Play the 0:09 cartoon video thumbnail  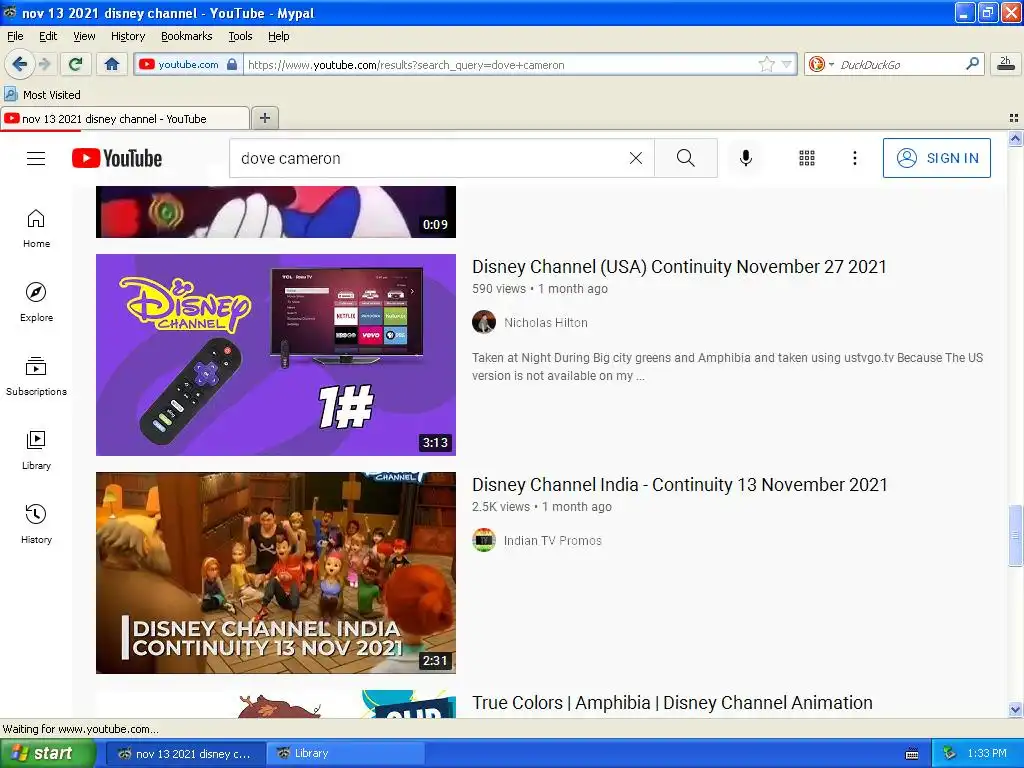click(276, 212)
